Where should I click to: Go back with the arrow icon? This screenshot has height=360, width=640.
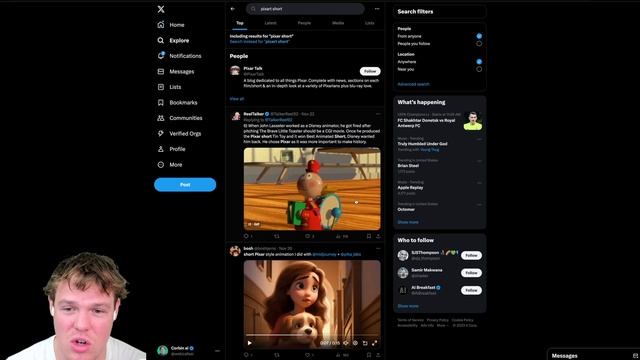tap(233, 9)
